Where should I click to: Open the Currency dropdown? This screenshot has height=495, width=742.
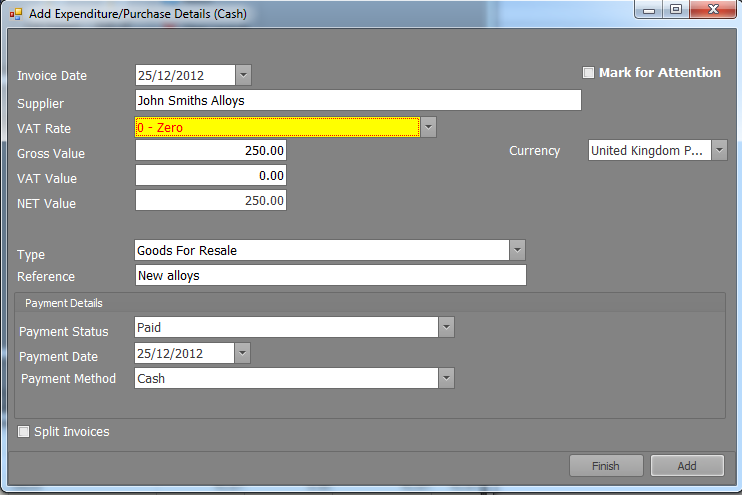click(x=719, y=151)
